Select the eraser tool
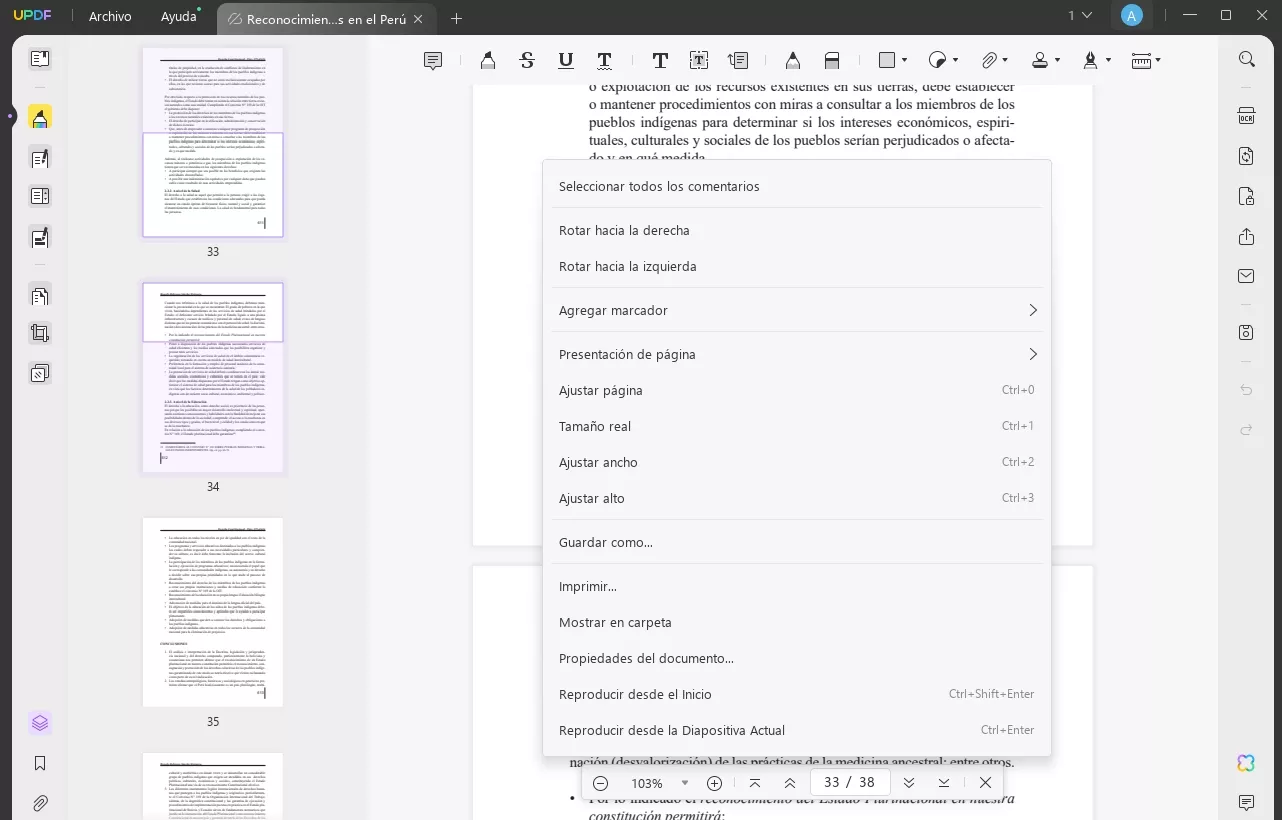1282x820 pixels. [832, 61]
